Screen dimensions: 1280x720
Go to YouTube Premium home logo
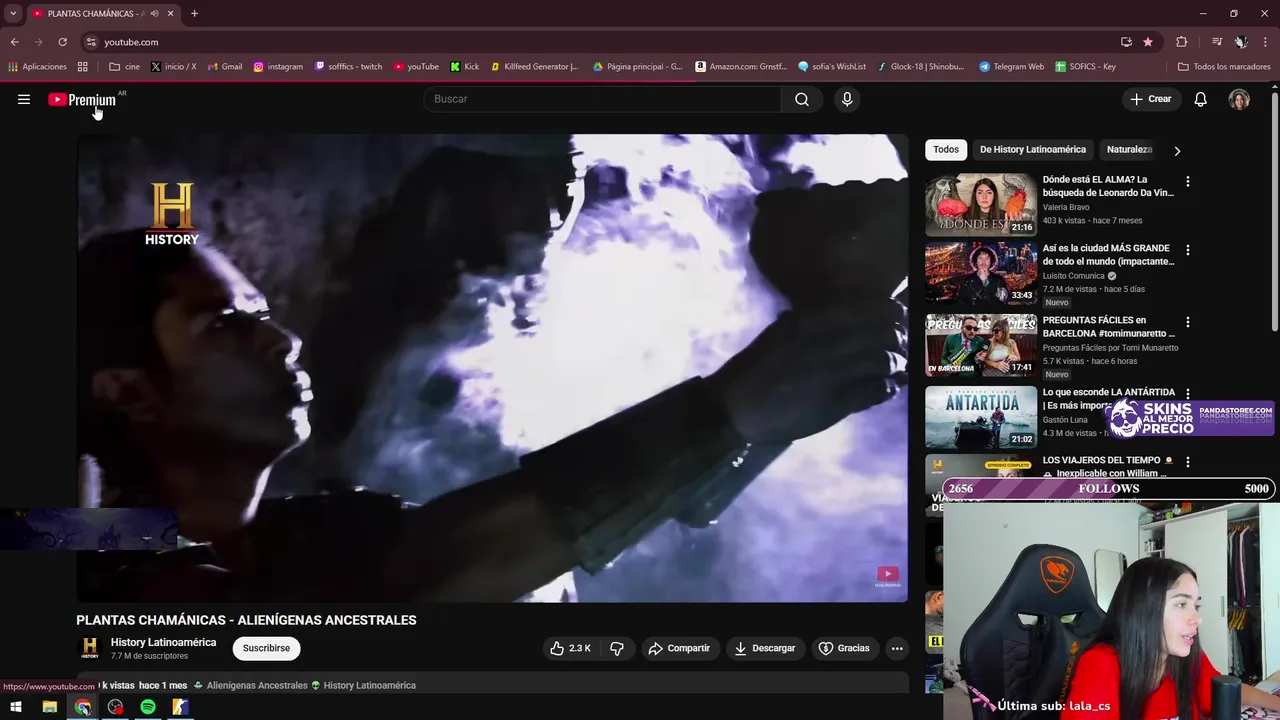pos(84,99)
